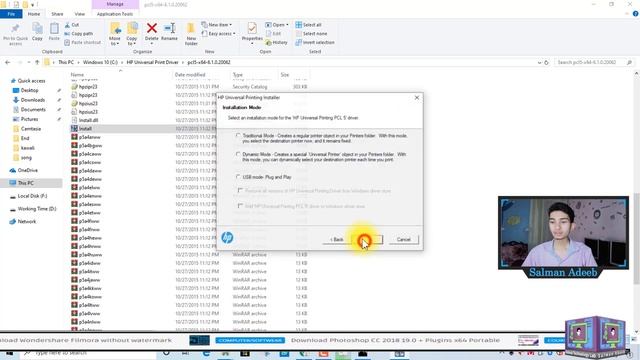Select Network in navigation pane
The height and width of the screenshot is (360, 640).
[27, 222]
